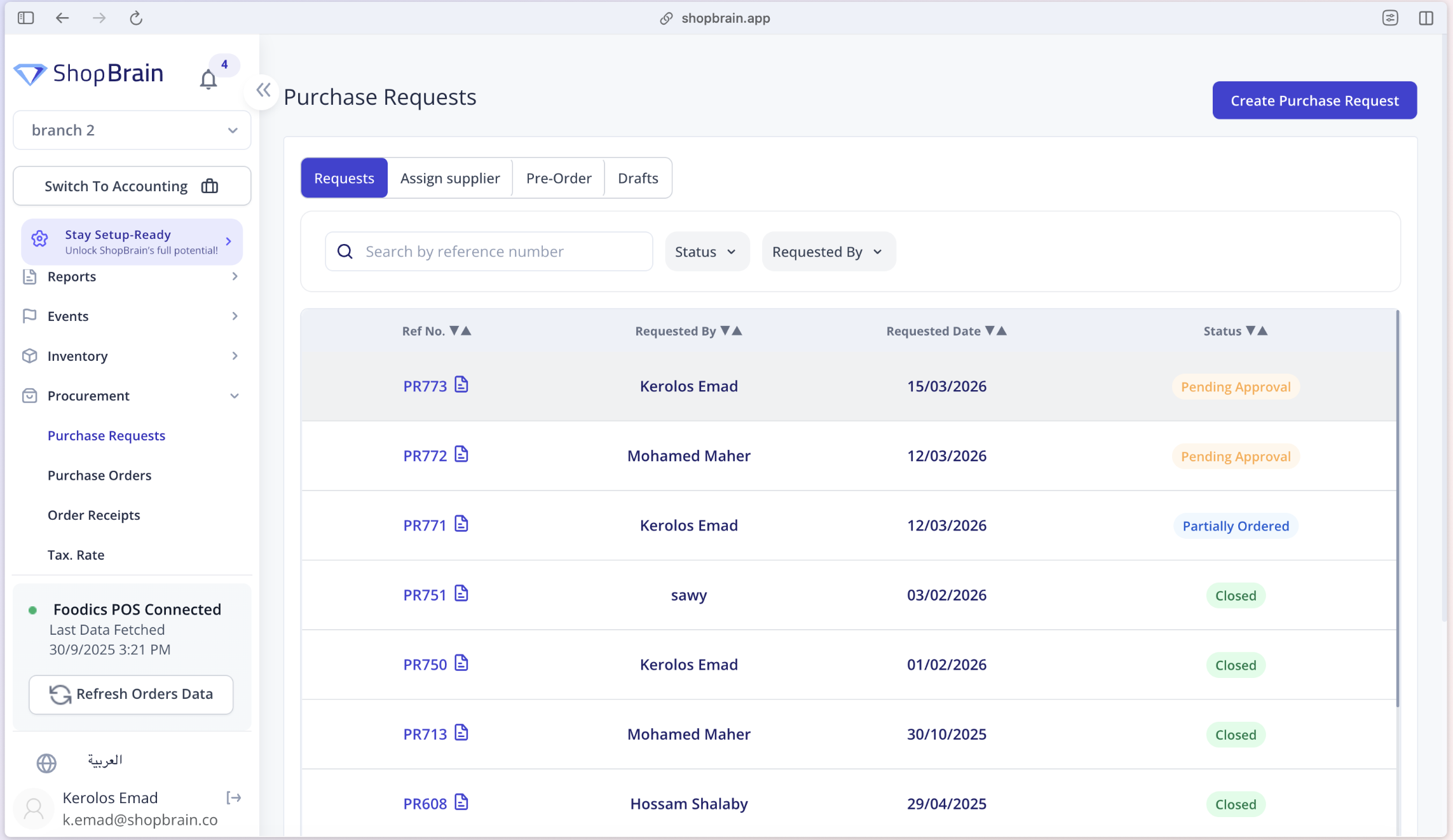Viewport: 1453px width, 840px height.
Task: Open the Drafts tab
Action: [x=638, y=178]
